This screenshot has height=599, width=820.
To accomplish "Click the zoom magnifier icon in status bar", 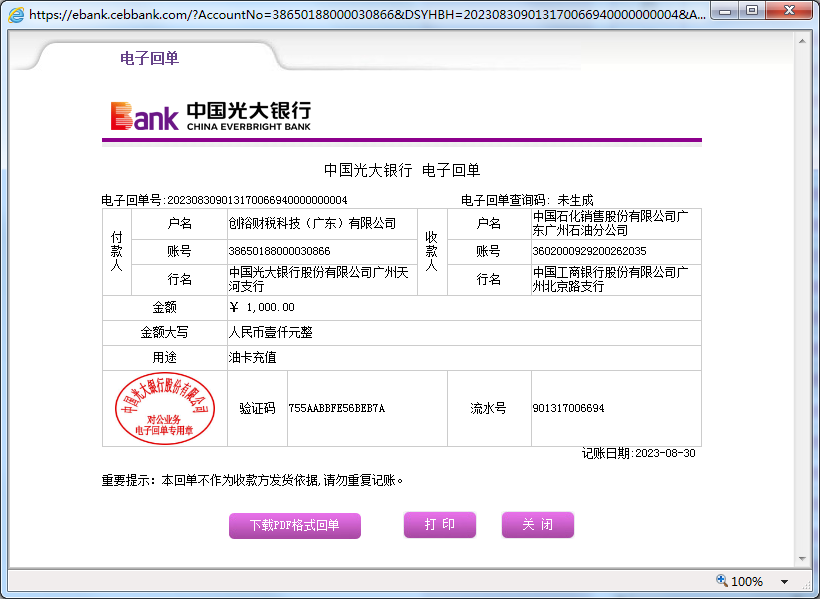I will [x=722, y=581].
